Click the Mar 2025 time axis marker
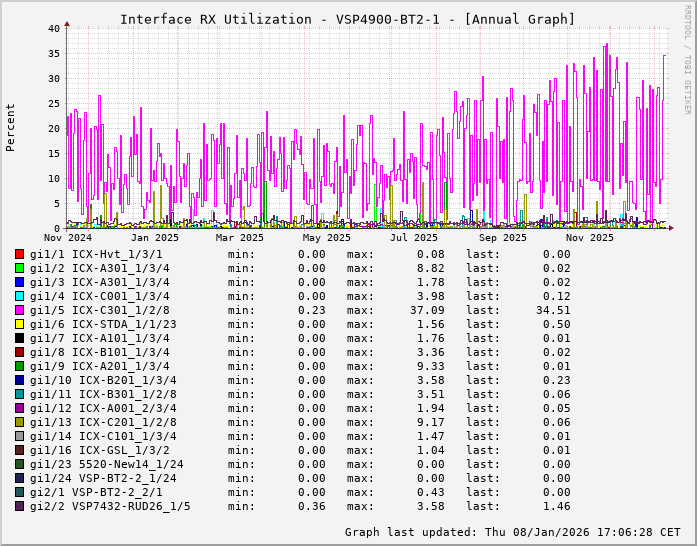Screen dimensions: 697x546 (240, 238)
